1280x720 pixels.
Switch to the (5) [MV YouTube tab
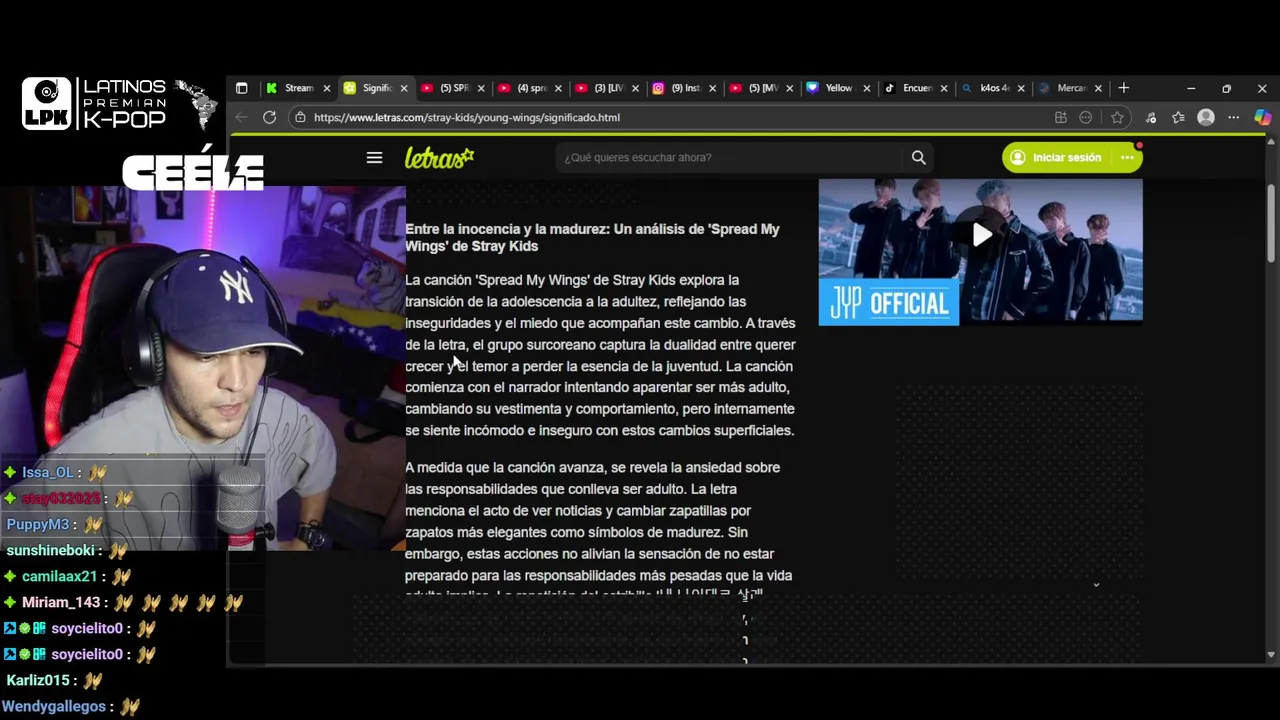coord(760,88)
